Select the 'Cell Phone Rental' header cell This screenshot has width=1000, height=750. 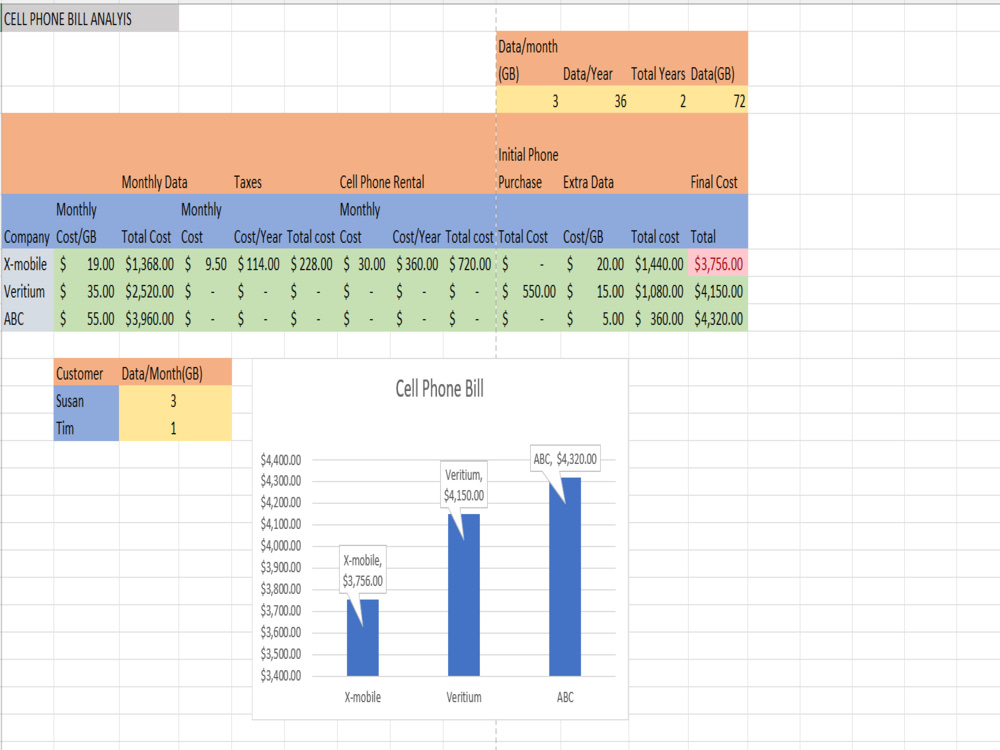381,182
